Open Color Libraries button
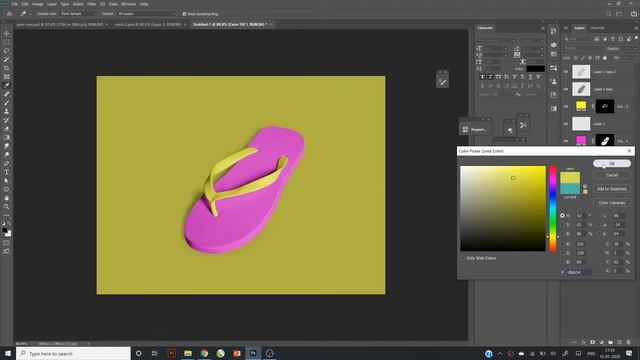 pos(611,202)
